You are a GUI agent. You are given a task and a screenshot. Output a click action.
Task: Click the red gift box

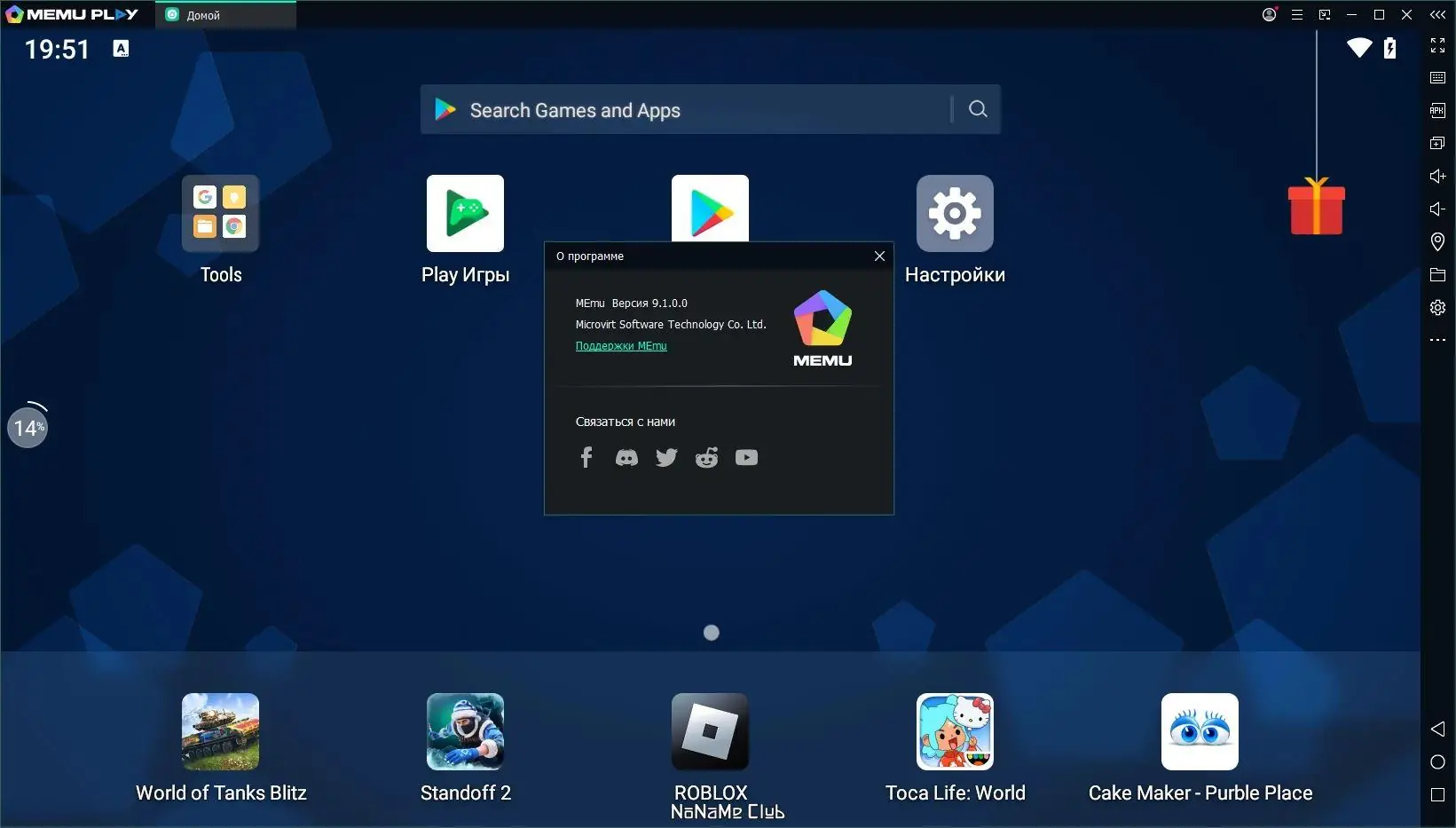(1317, 206)
